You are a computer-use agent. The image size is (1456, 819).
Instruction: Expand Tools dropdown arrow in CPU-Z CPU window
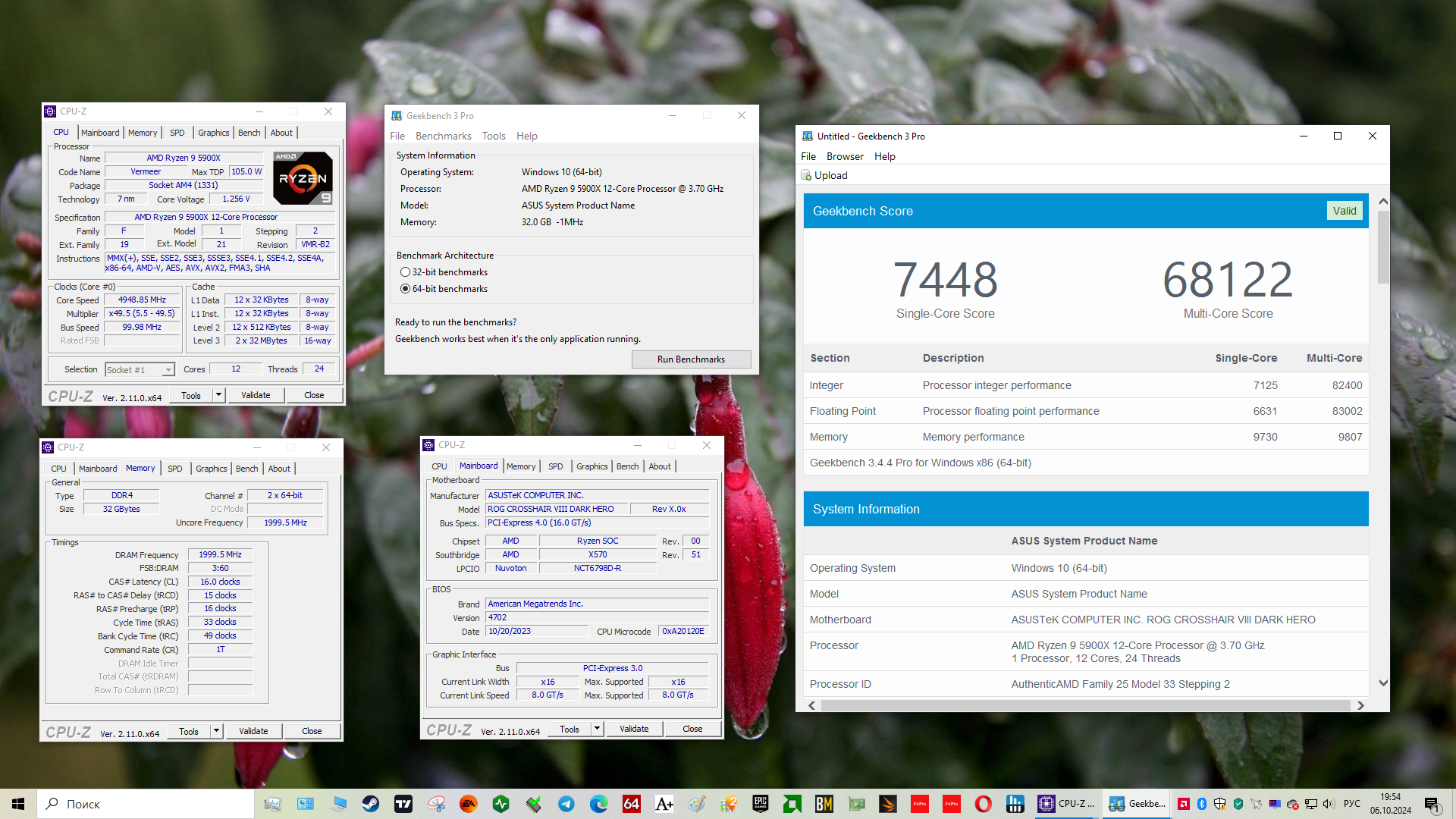click(x=218, y=395)
